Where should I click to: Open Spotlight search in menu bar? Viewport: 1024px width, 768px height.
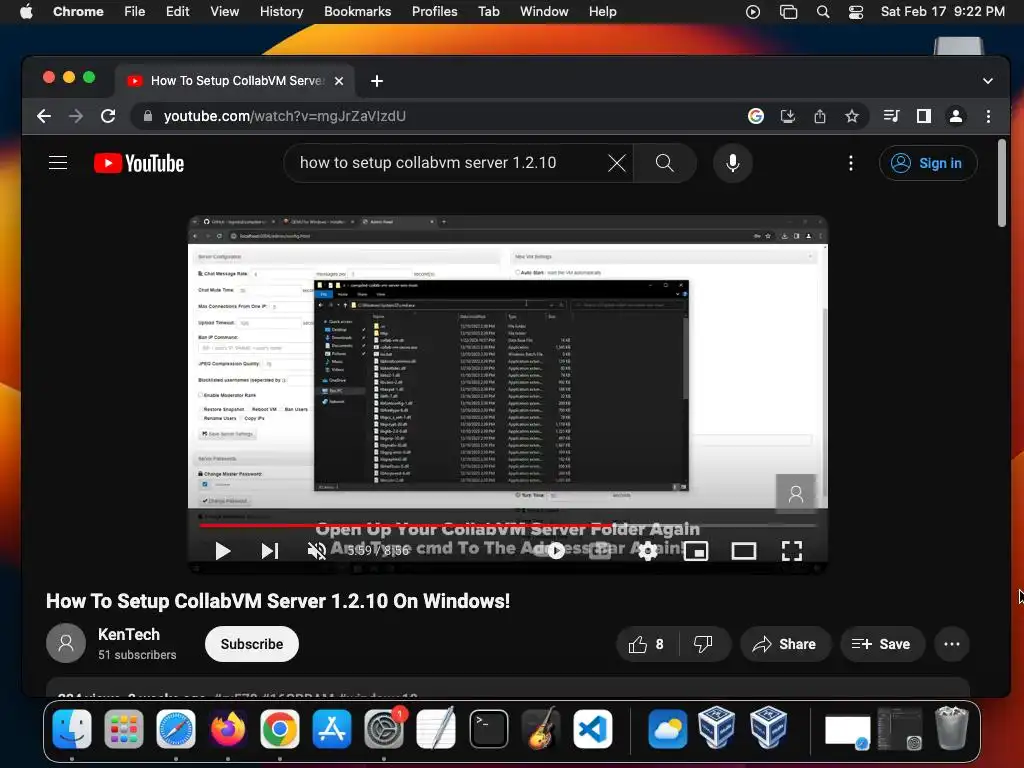pos(823,12)
